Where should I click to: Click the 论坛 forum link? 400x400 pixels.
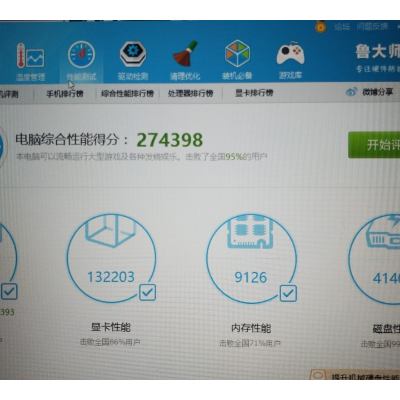pyautogui.click(x=342, y=27)
